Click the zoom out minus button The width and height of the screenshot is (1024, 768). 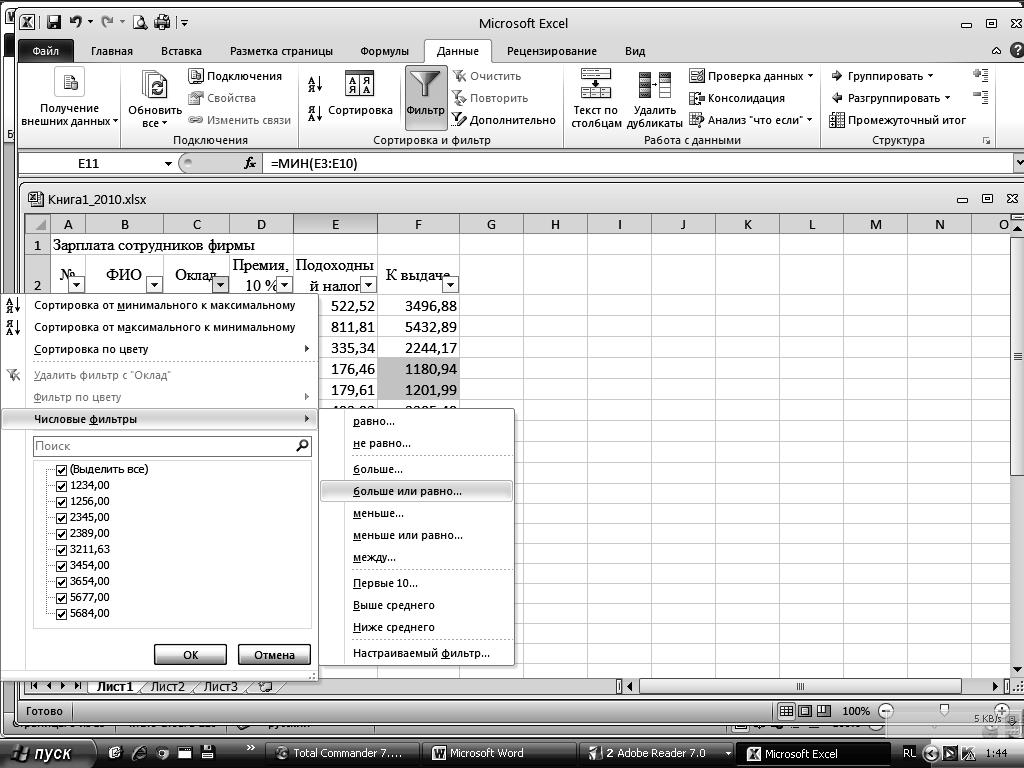886,711
